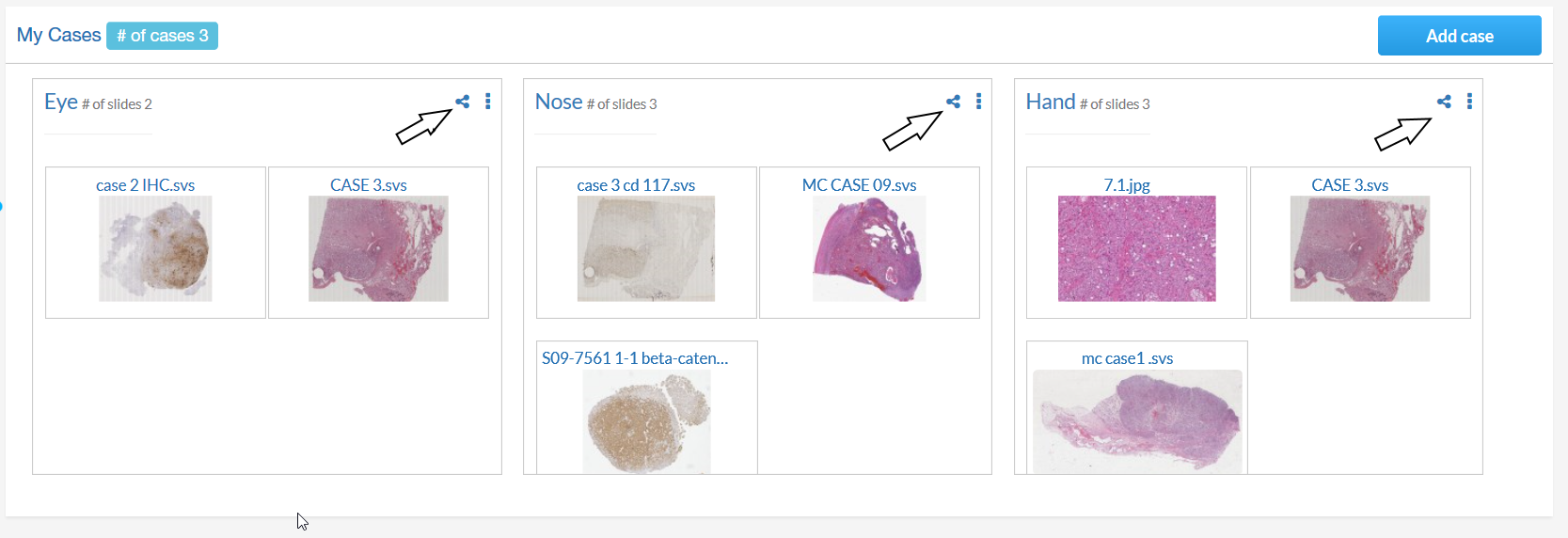Screen dimensions: 1568x538
Task: Click the '# of cases 3' badge
Action: [x=162, y=36]
